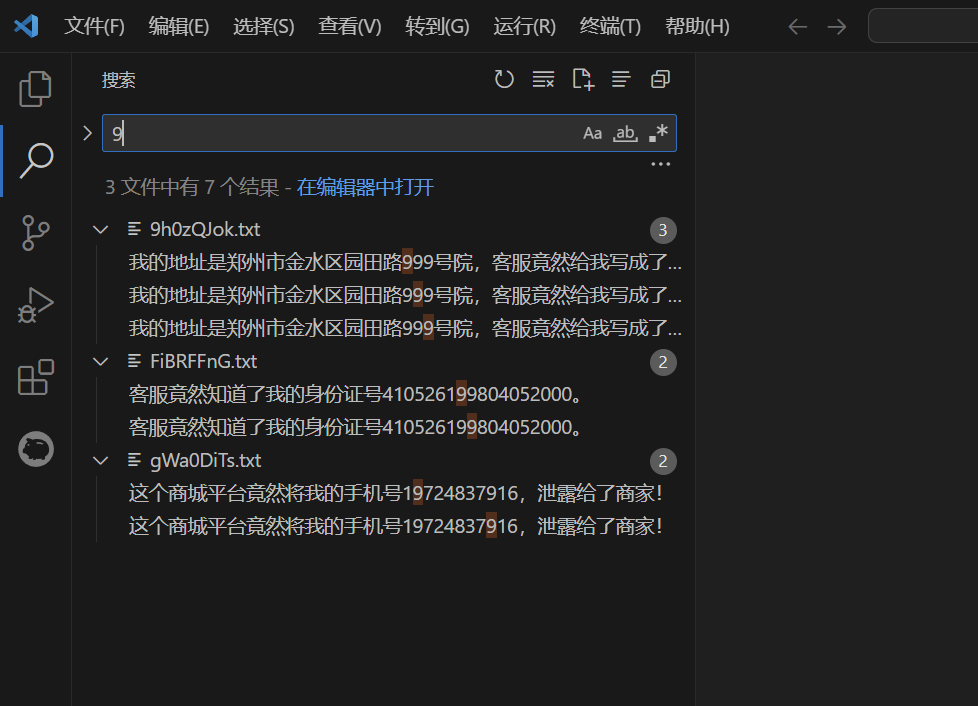
Task: Toggle Use Regular Expression option
Action: [x=658, y=133]
